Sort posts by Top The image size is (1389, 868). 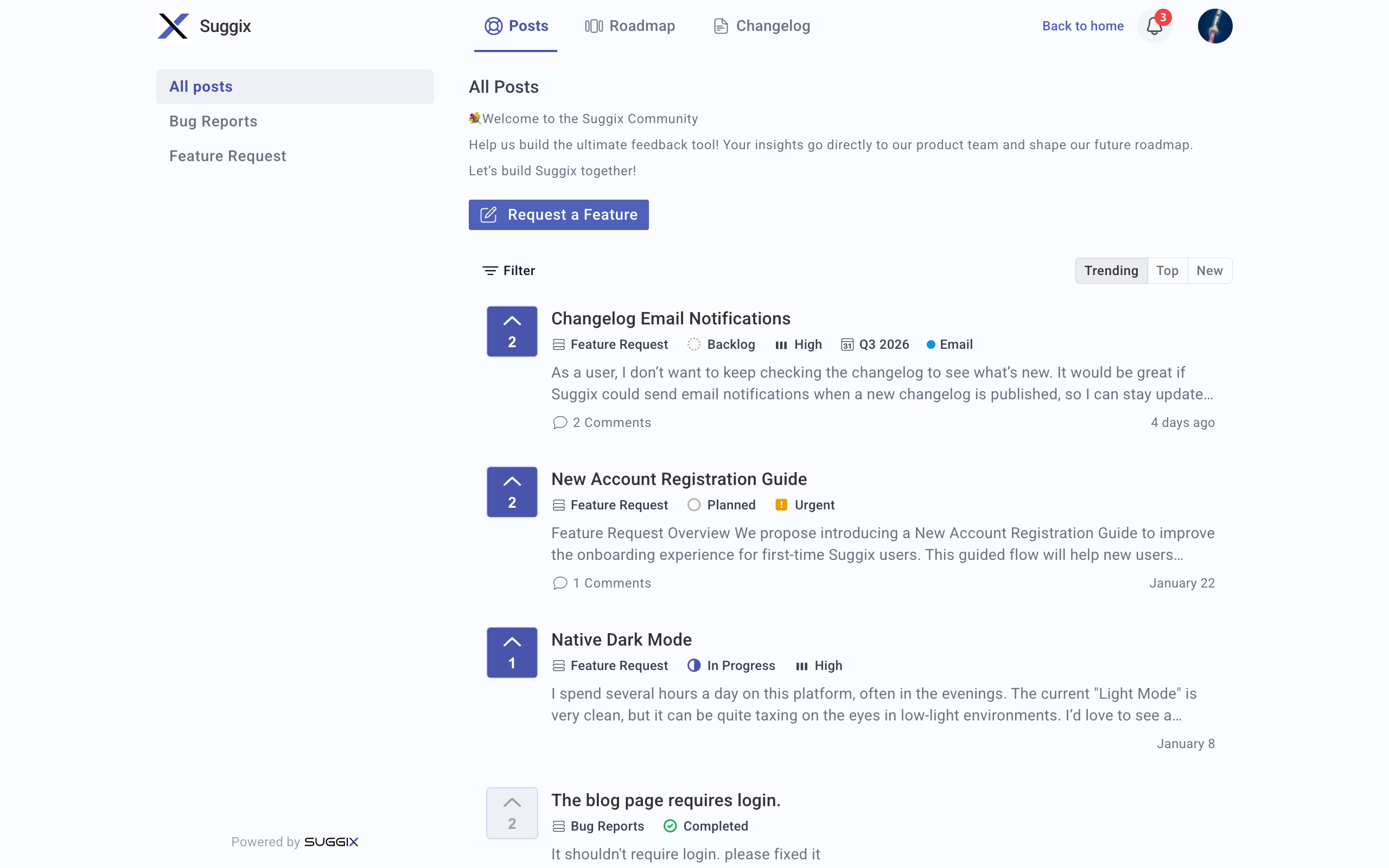(1167, 270)
